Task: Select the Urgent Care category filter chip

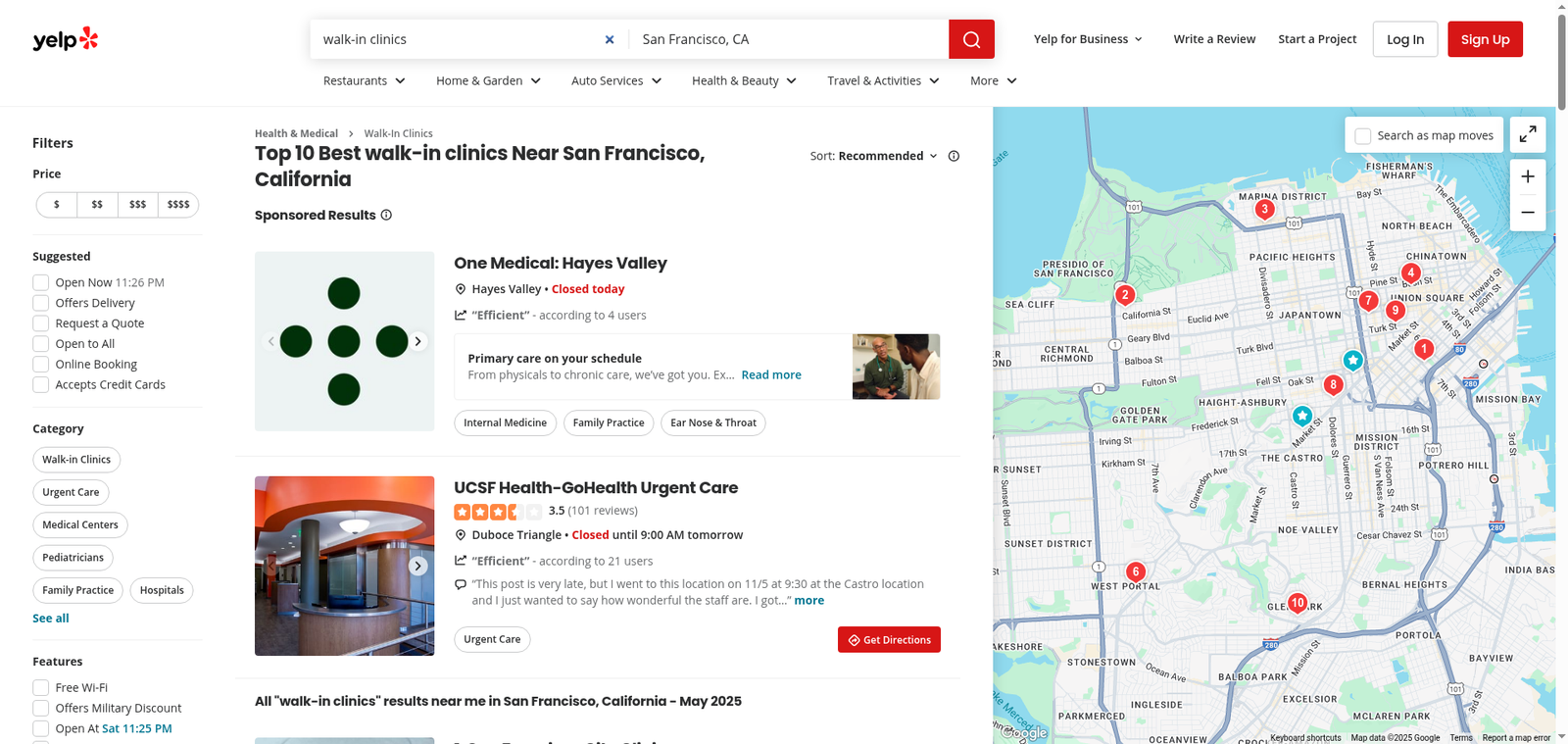Action: [71, 492]
